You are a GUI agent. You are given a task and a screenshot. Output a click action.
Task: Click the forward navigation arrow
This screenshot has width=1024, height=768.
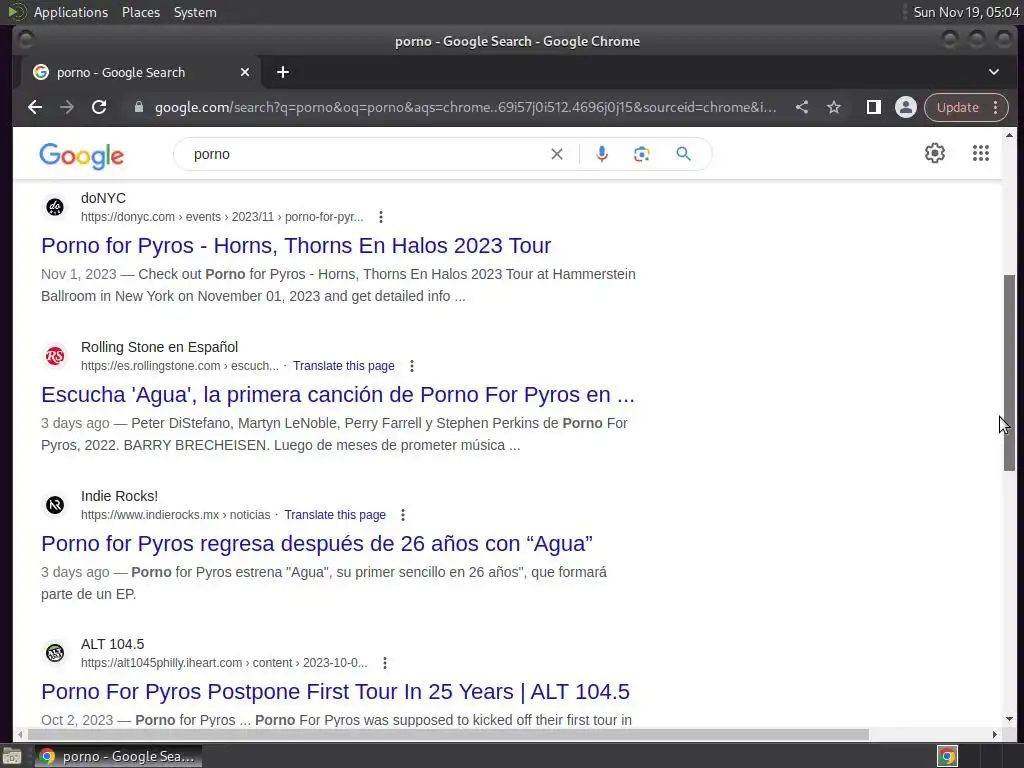67,107
